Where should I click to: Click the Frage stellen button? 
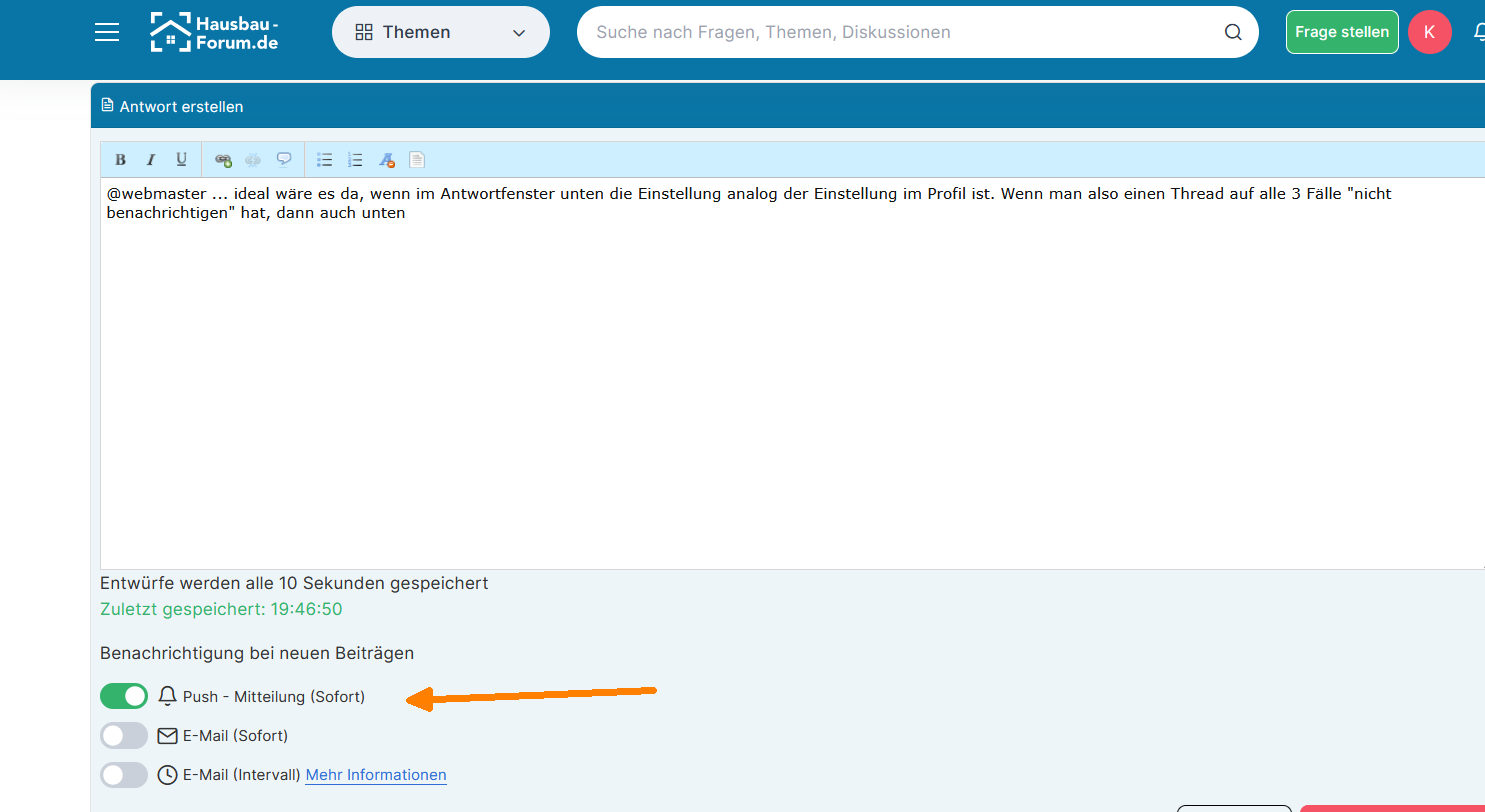pos(1341,32)
